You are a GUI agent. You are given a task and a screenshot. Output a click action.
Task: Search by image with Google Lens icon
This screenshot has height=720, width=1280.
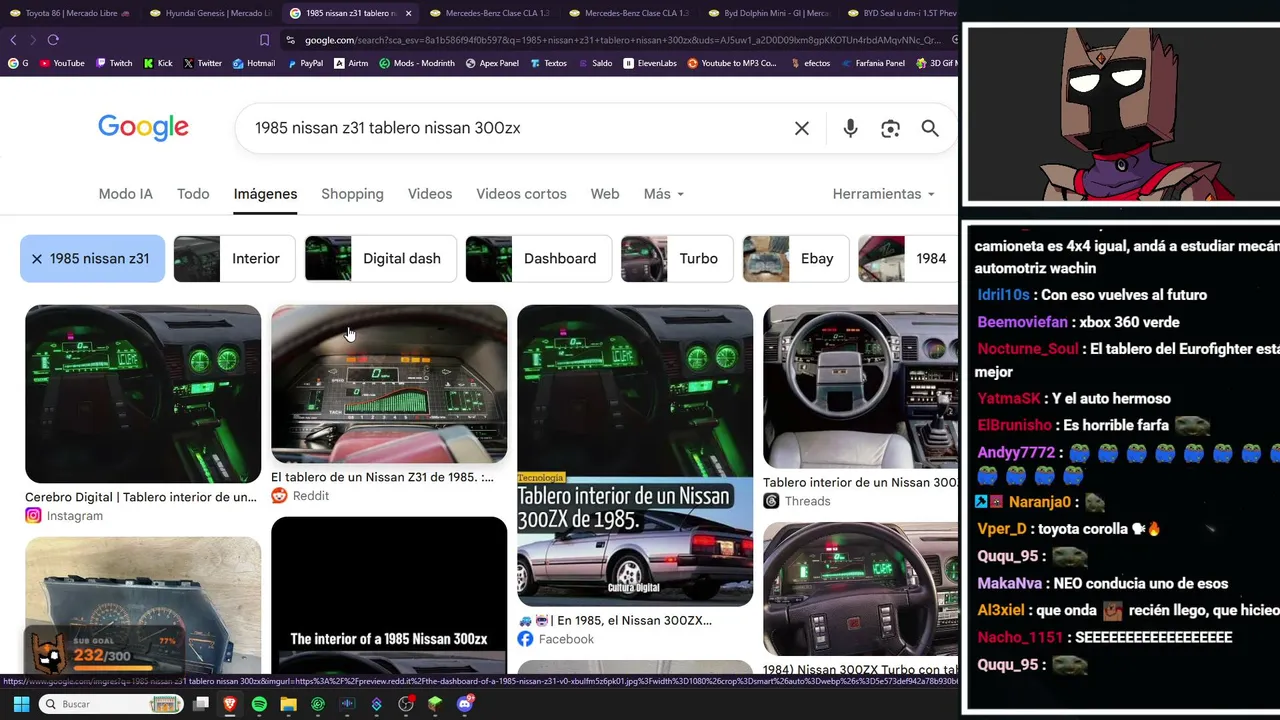(890, 128)
